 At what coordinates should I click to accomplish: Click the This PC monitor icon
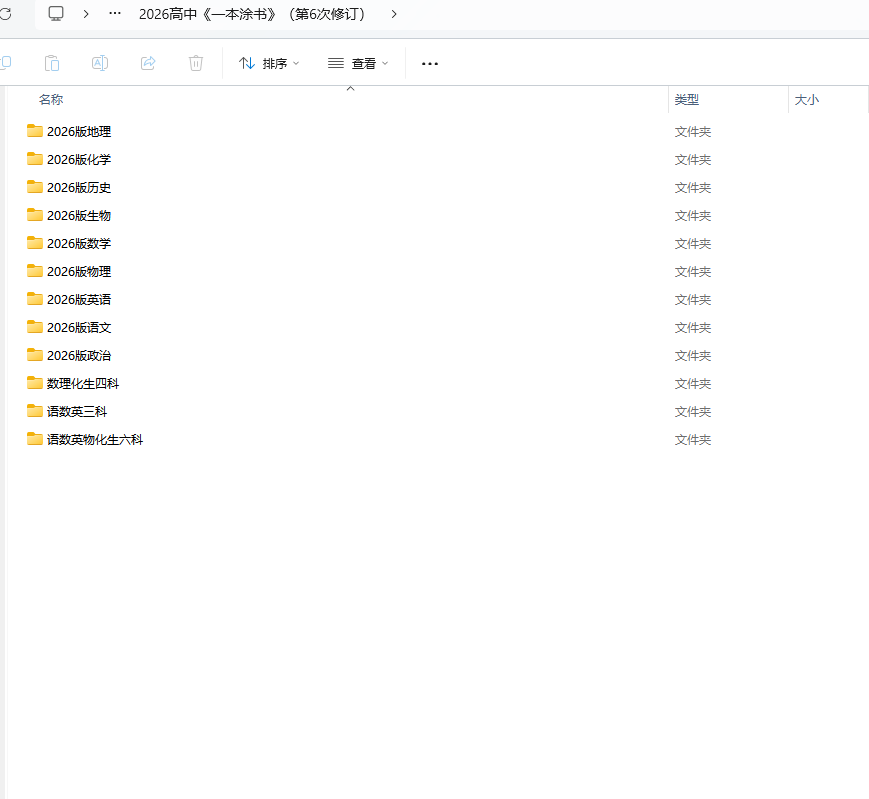pyautogui.click(x=56, y=13)
